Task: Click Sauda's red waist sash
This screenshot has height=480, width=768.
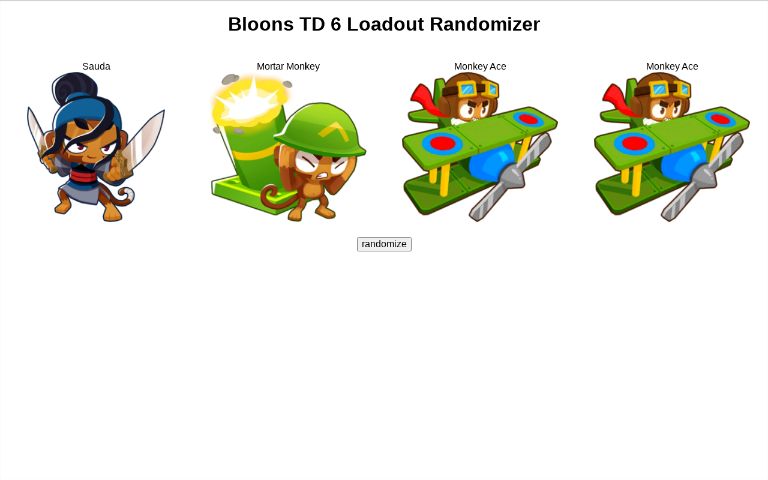Action: coord(84,175)
